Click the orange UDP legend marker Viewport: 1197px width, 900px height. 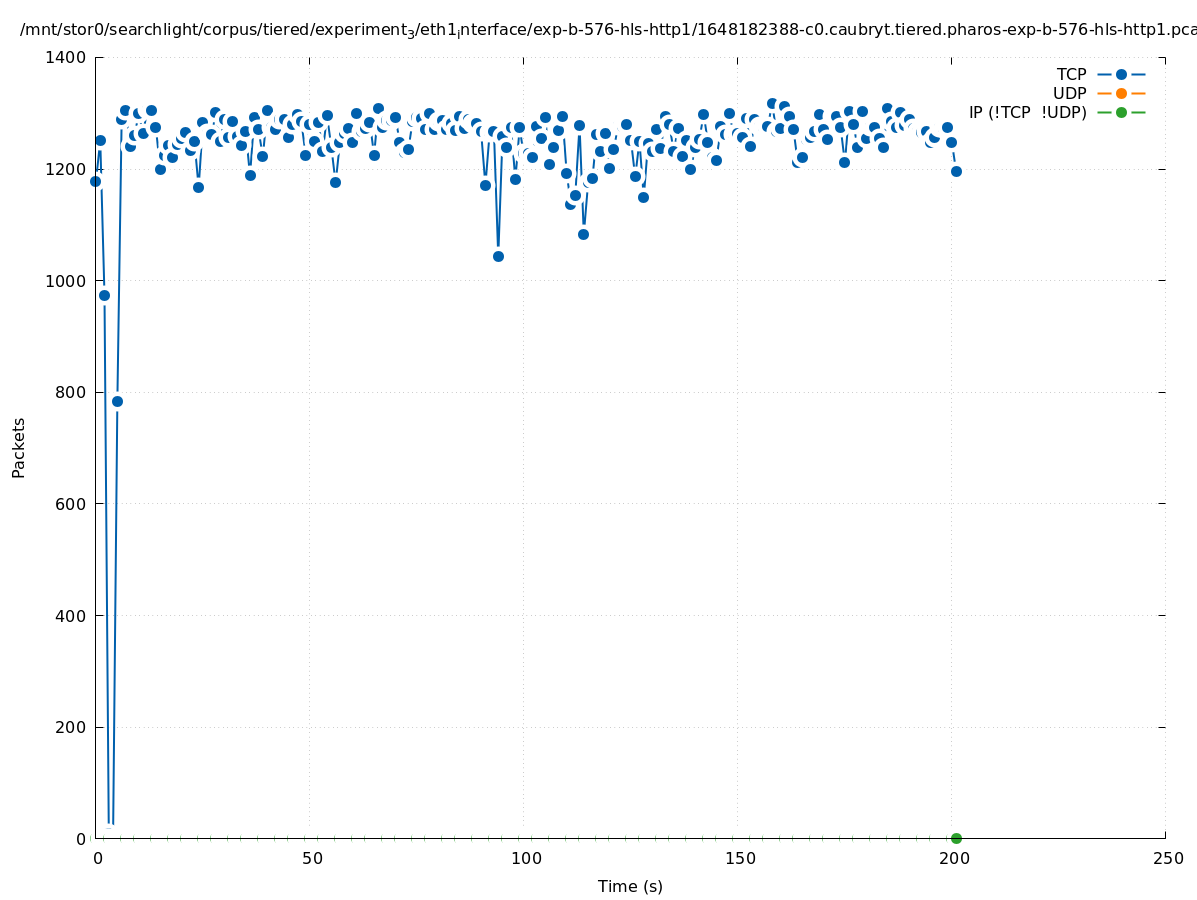[1121, 94]
